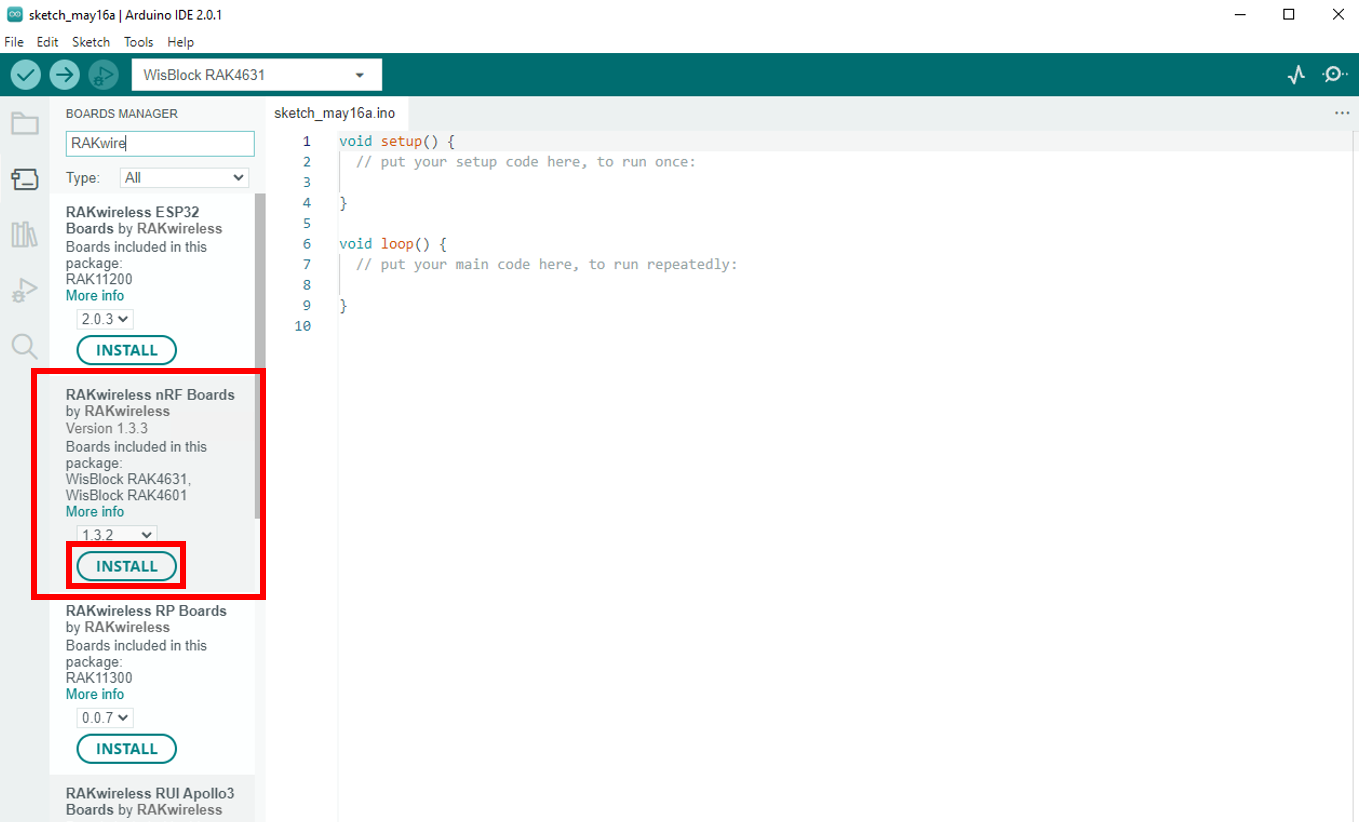Click the RAKwireless RUI Apollo3 Boards title
The width and height of the screenshot is (1359, 822).
coord(150,801)
